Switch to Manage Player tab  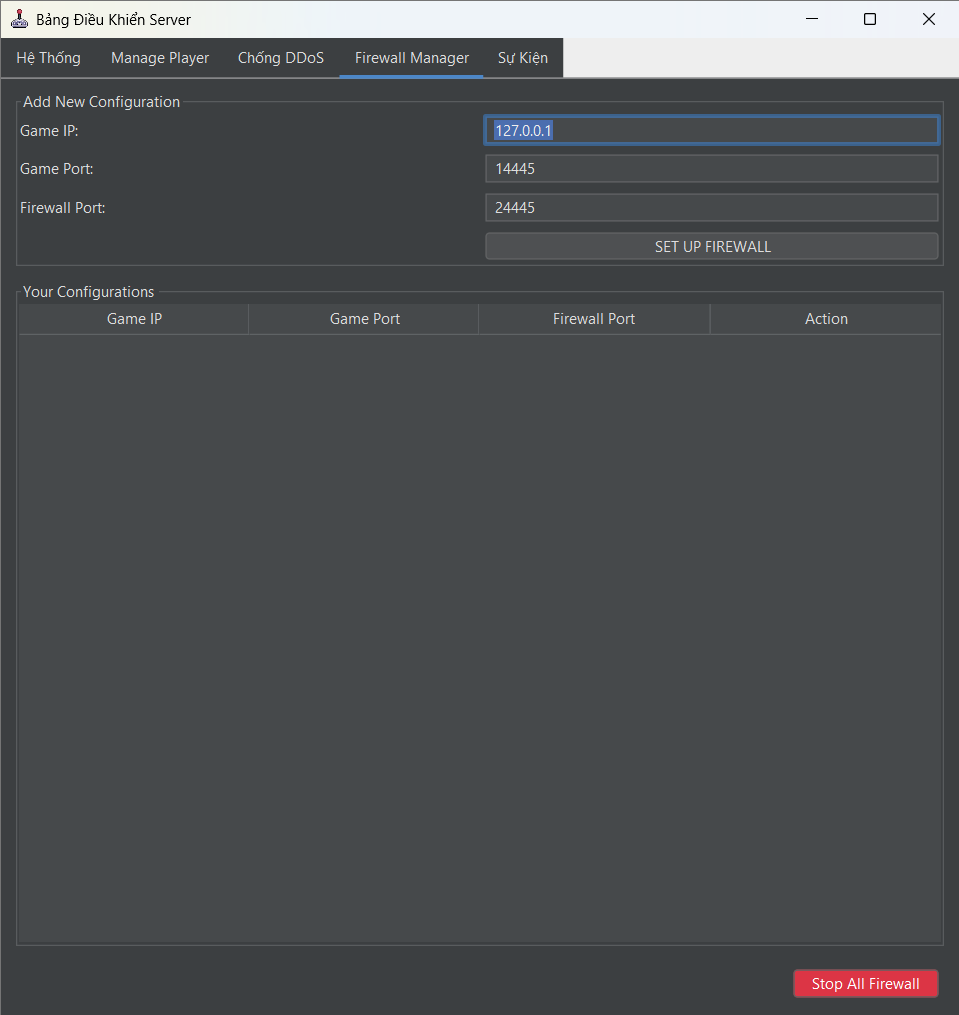[160, 58]
